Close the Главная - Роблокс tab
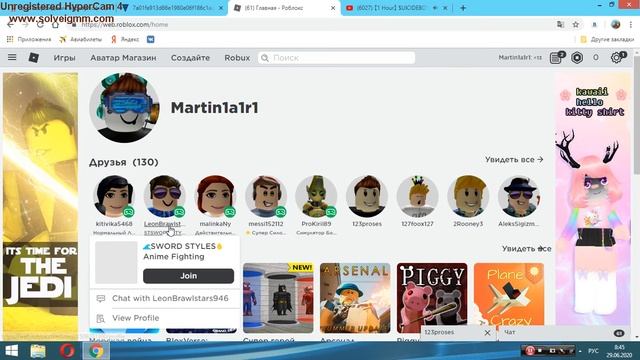Screen dimensions: 640x360 click(333, 8)
